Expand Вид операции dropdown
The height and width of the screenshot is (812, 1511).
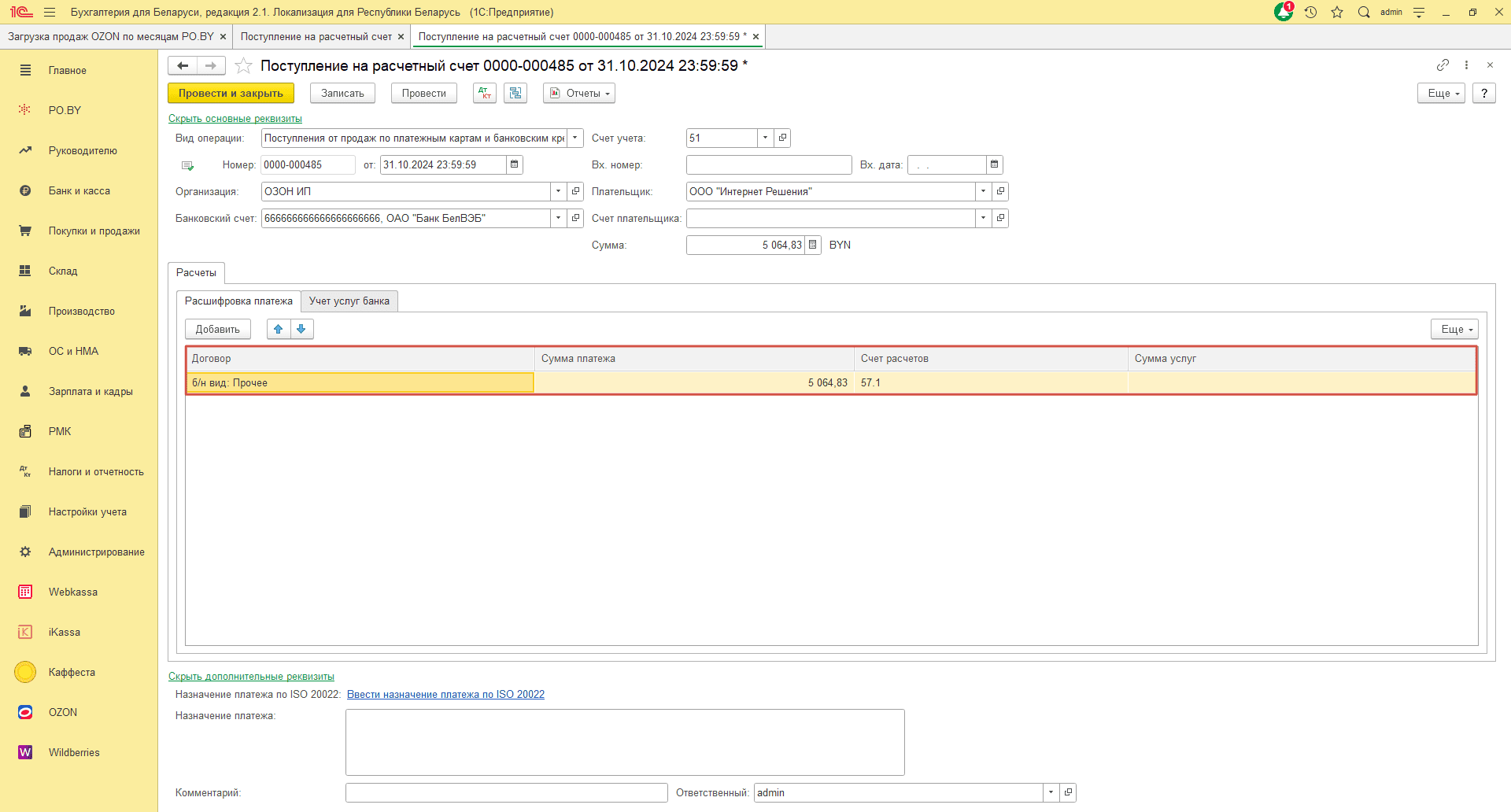tap(575, 138)
